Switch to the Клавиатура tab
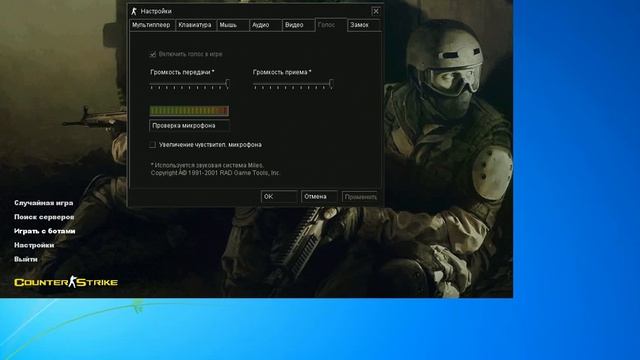640x360 pixels. click(196, 25)
